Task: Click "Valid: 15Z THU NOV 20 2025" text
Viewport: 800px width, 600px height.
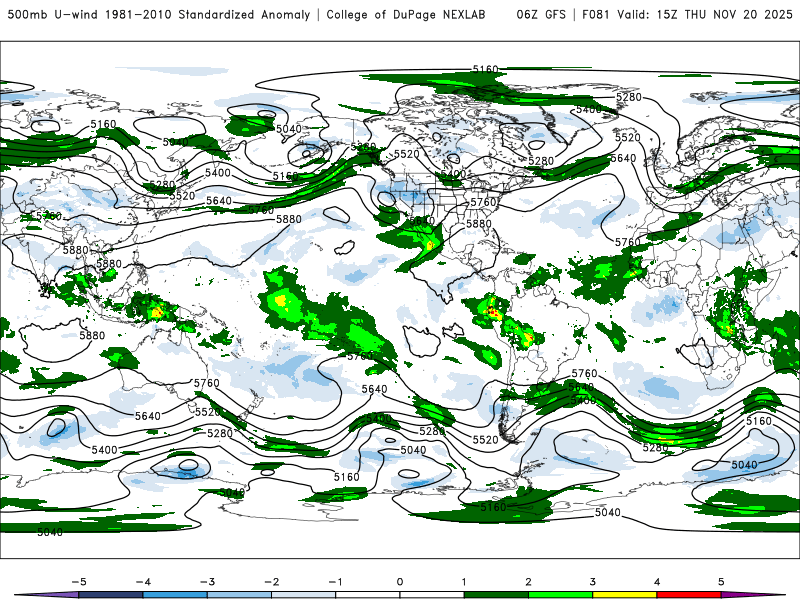Action: click(x=705, y=14)
